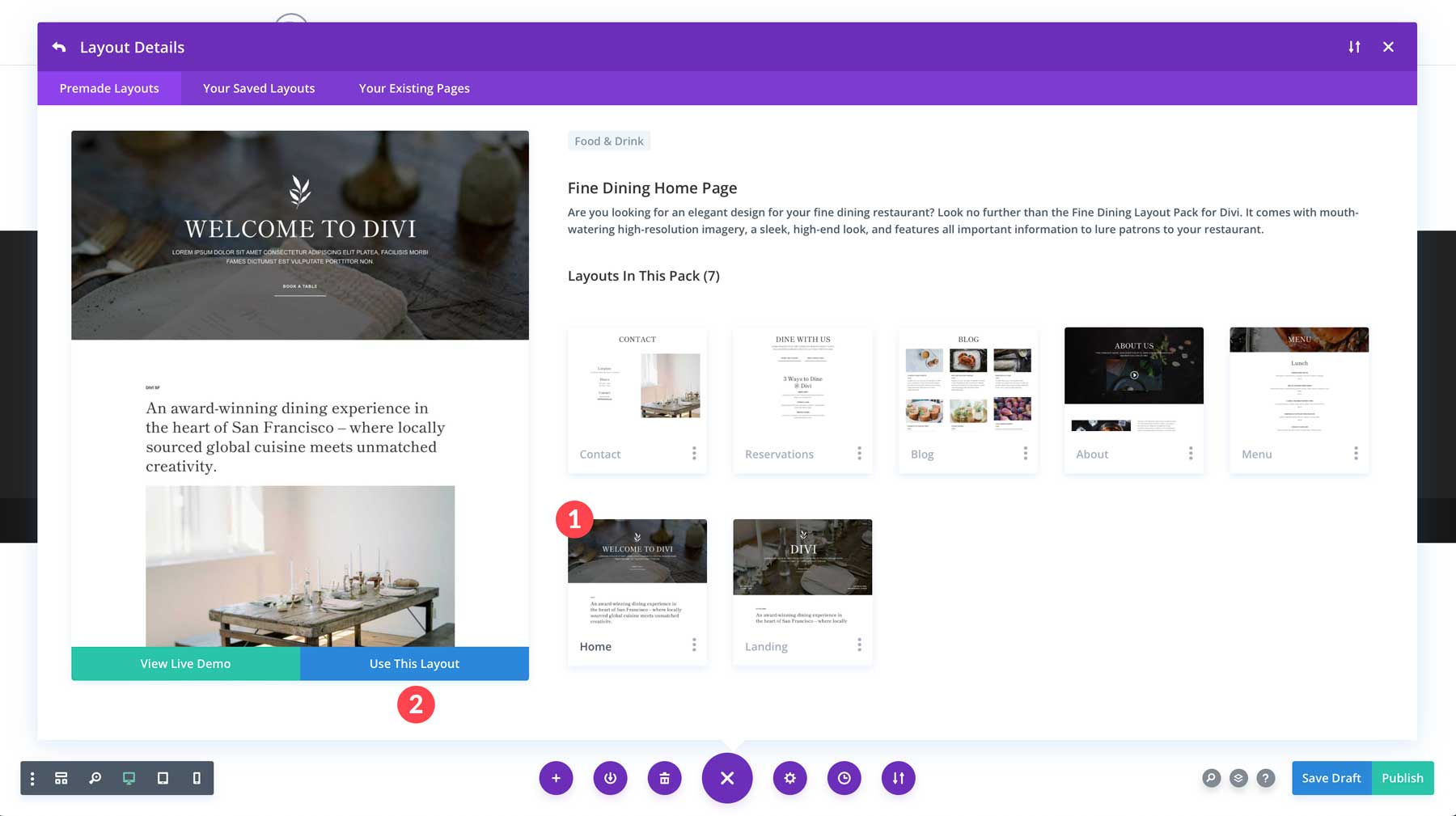Save page to library with the download icon
The height and width of the screenshot is (816, 1456).
coord(611,778)
